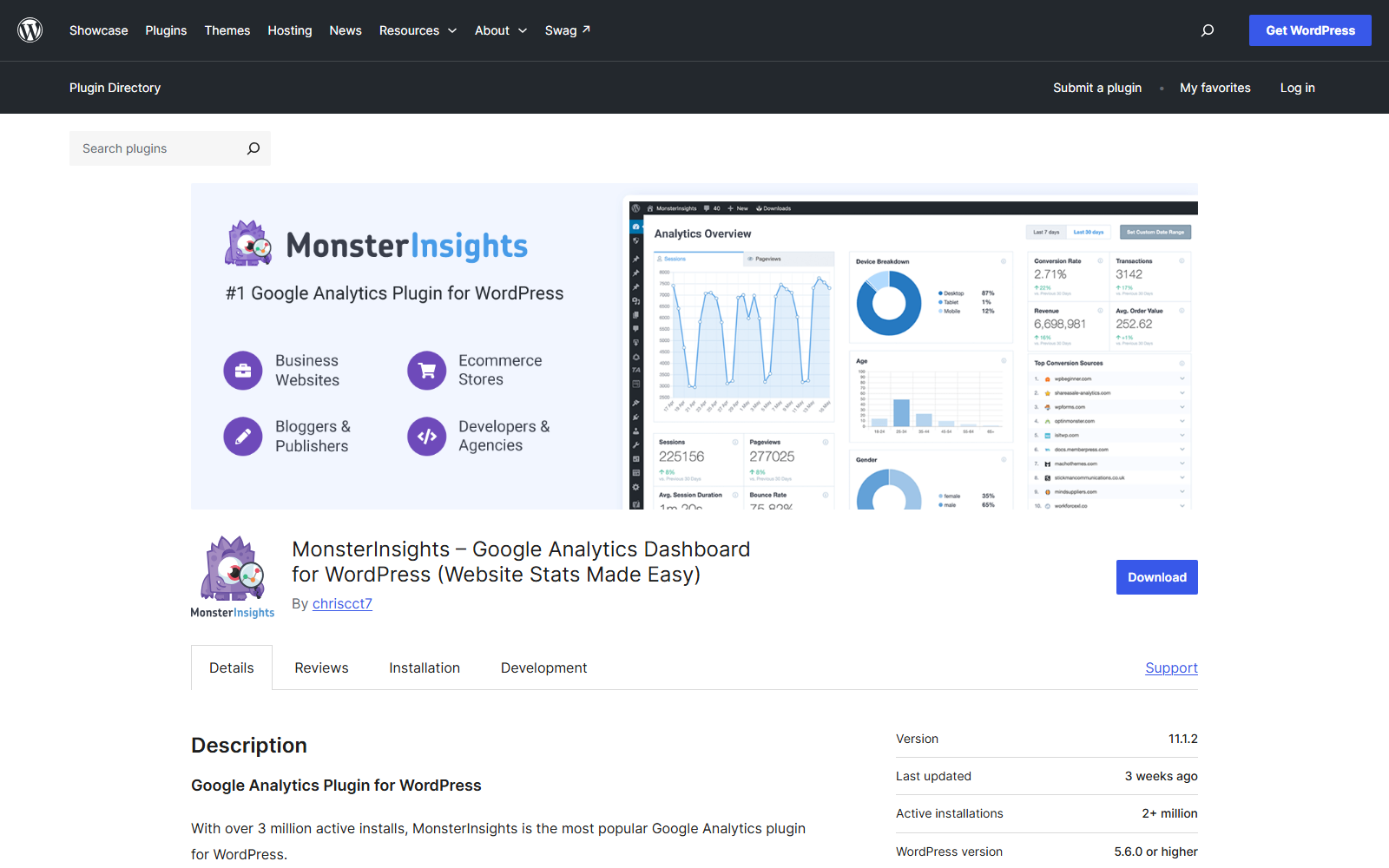
Task: Click the Developers & Agencies code icon
Action: click(x=427, y=437)
